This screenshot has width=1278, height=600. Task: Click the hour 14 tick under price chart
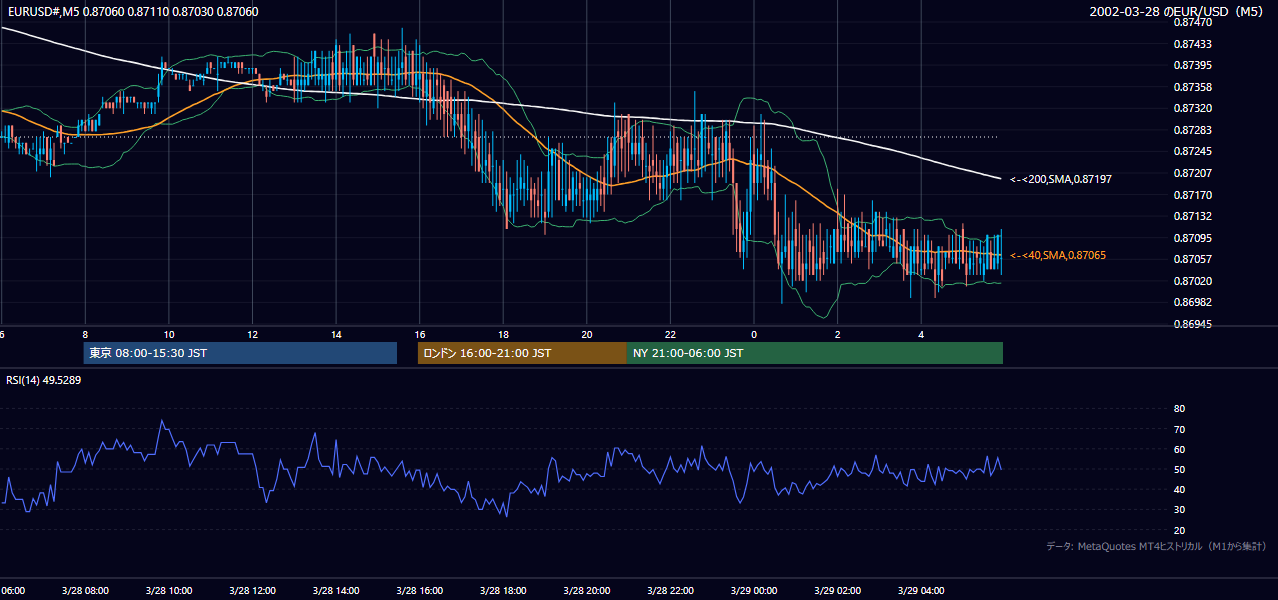(336, 334)
